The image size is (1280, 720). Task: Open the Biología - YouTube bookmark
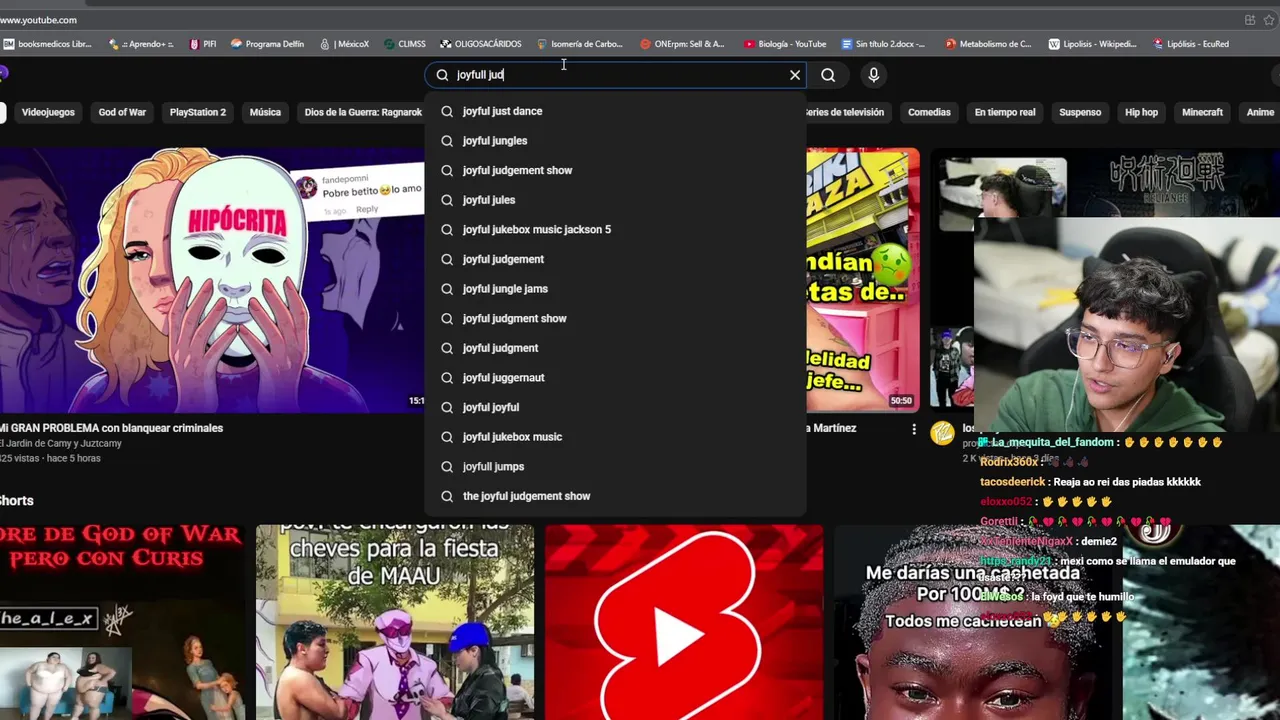pos(785,44)
